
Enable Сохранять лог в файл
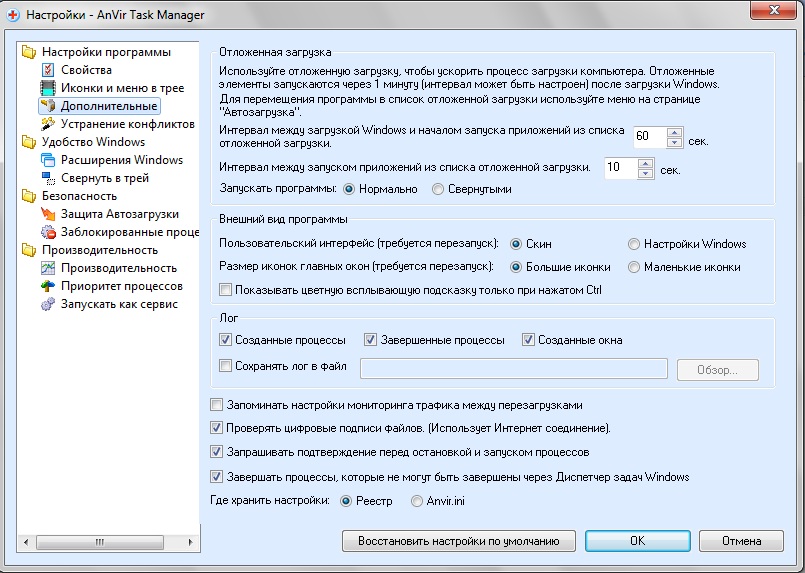click(225, 366)
